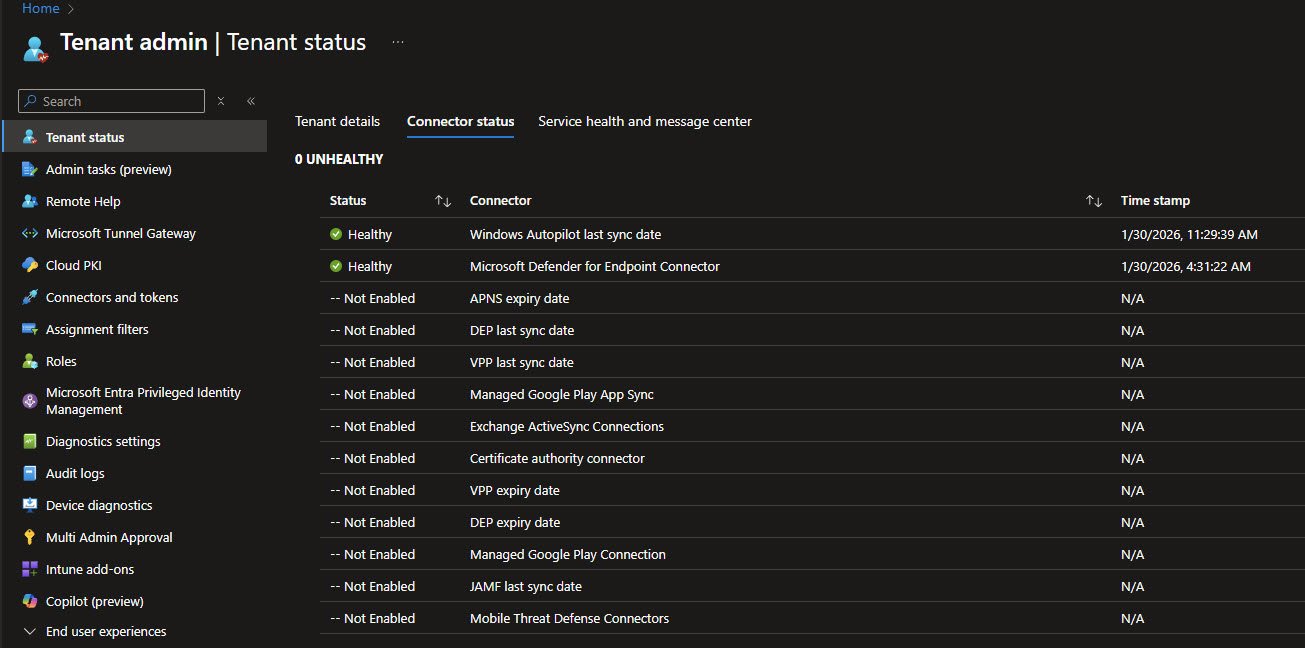
Task: Open the ellipsis more options menu
Action: pyautogui.click(x=398, y=42)
